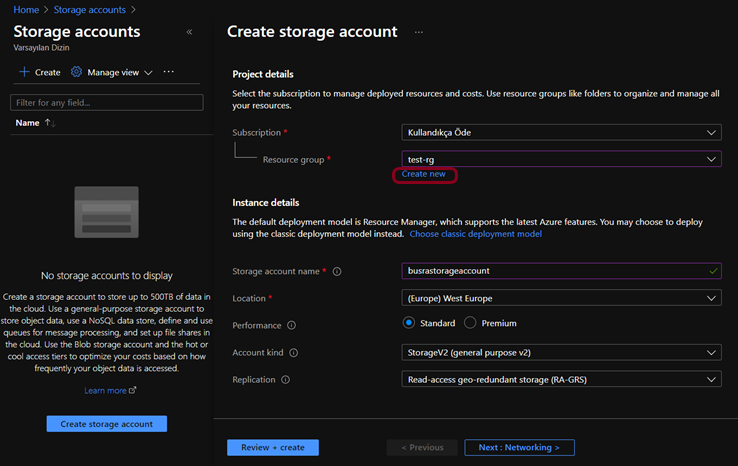Choose classic deployment model link
The image size is (738, 466).
coord(475,234)
